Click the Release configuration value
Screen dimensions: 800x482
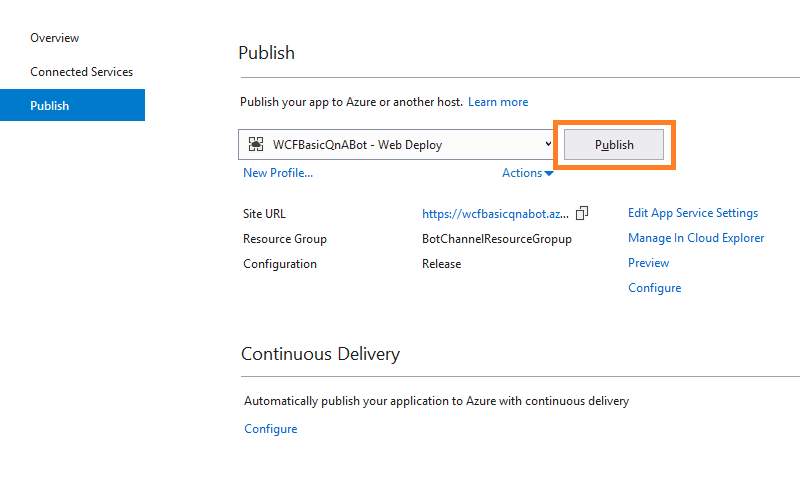point(441,264)
